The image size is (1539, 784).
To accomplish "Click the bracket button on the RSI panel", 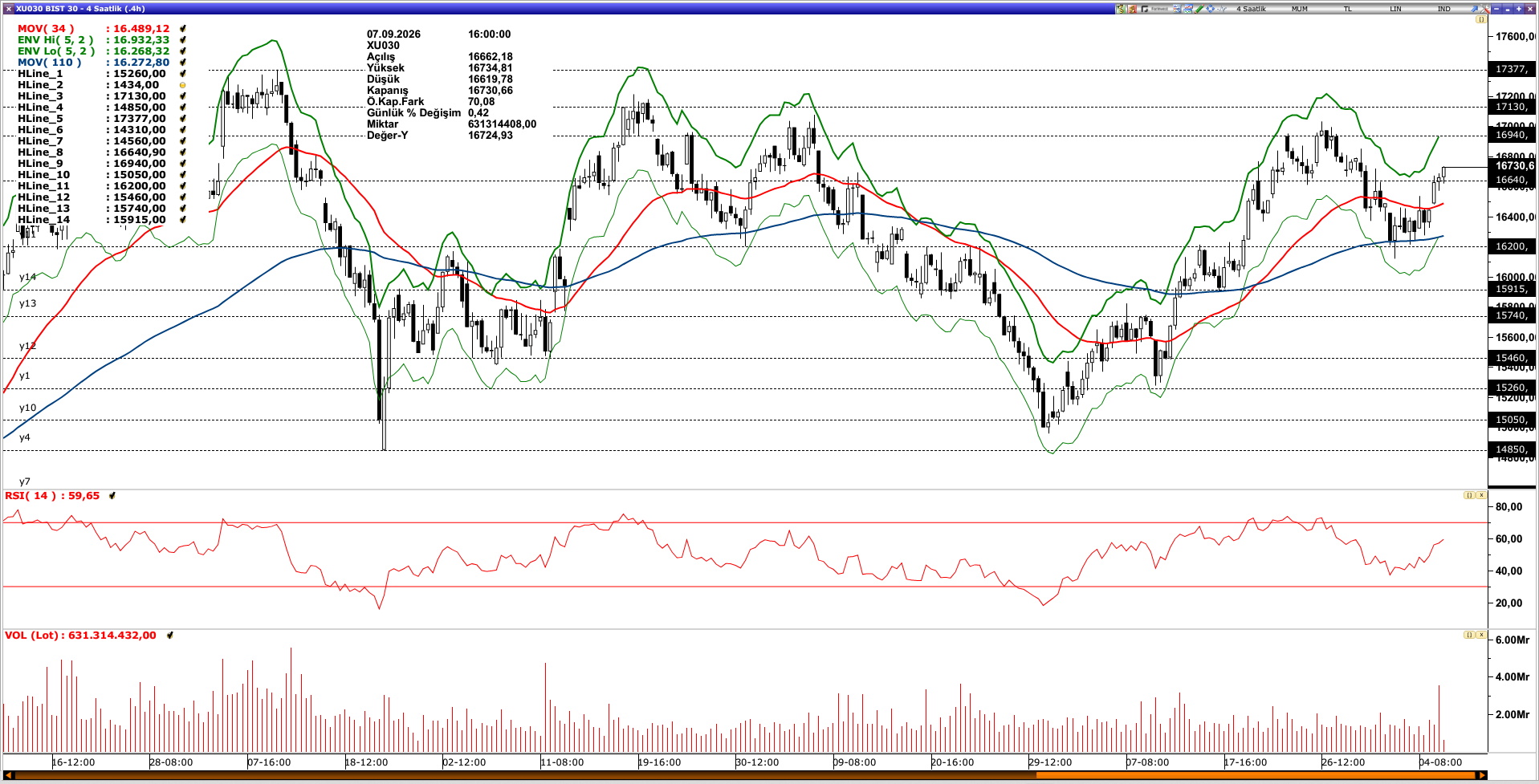I will click(x=1469, y=495).
